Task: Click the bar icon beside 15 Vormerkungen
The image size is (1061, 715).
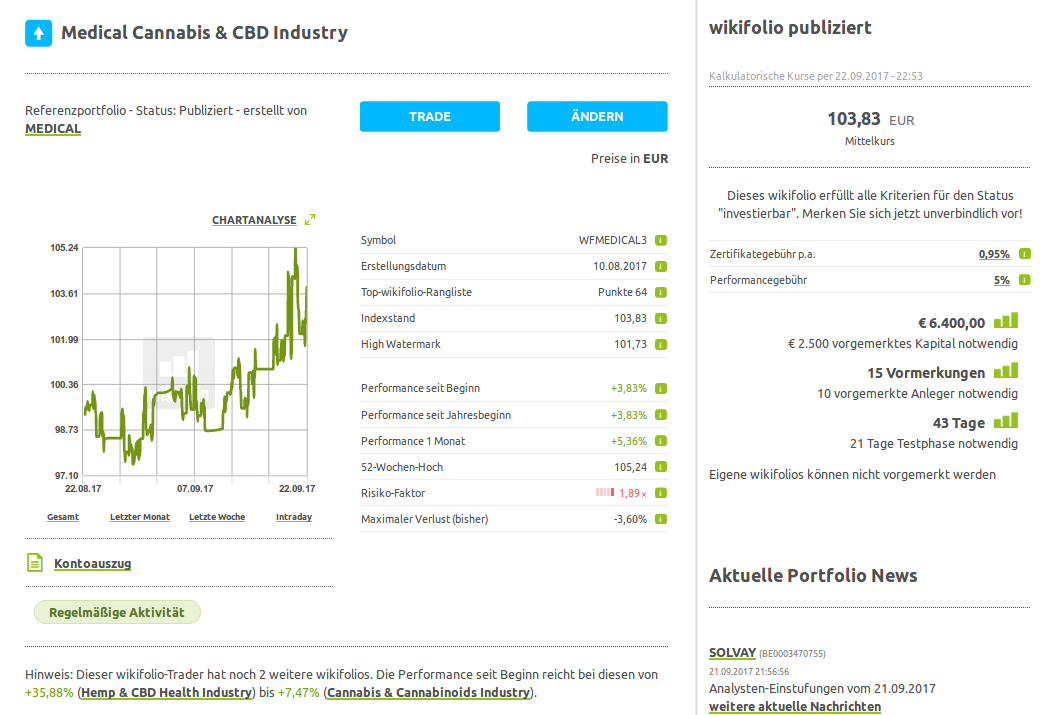Action: (1006, 371)
